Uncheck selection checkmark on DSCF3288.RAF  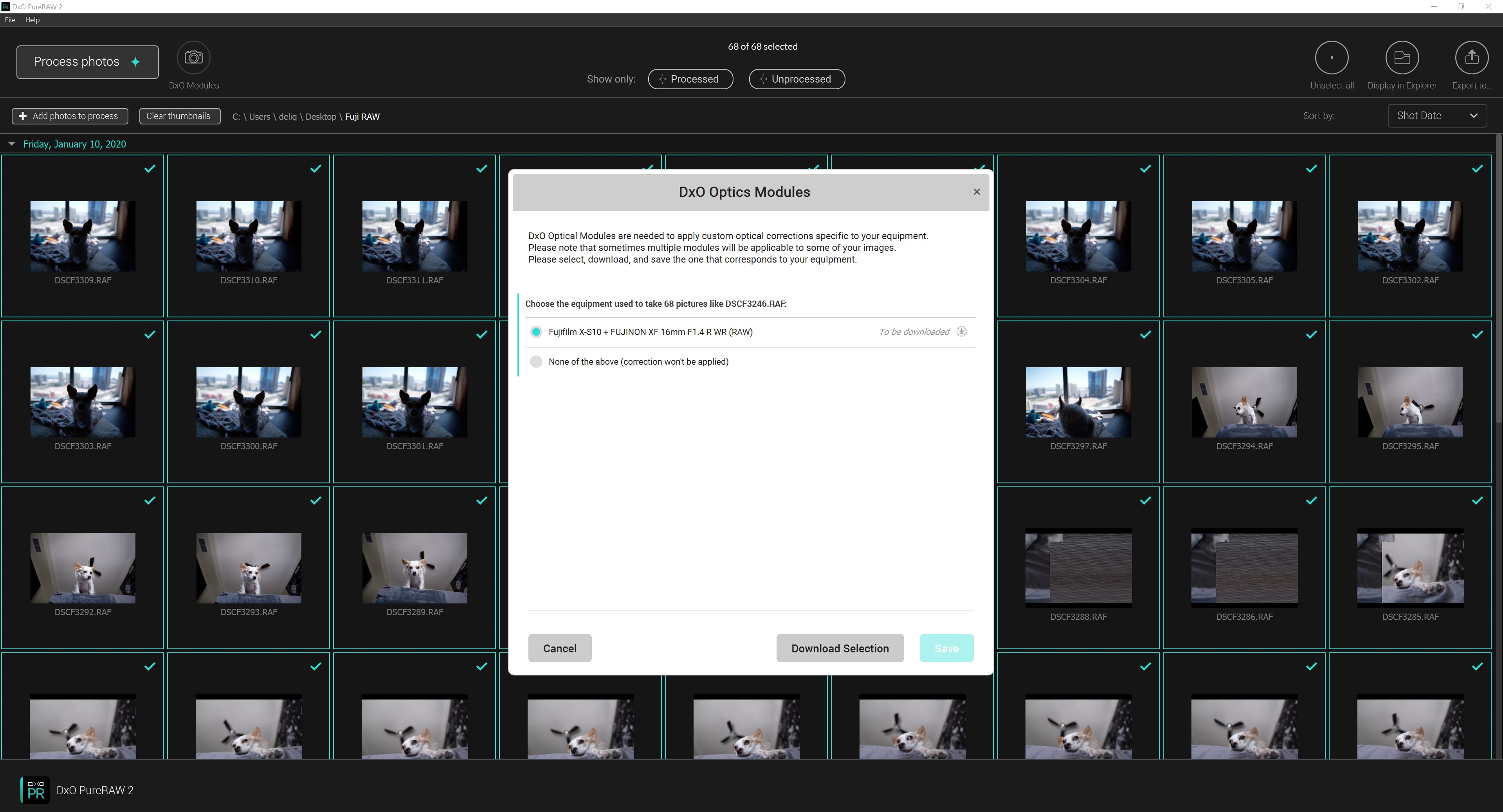[1145, 500]
